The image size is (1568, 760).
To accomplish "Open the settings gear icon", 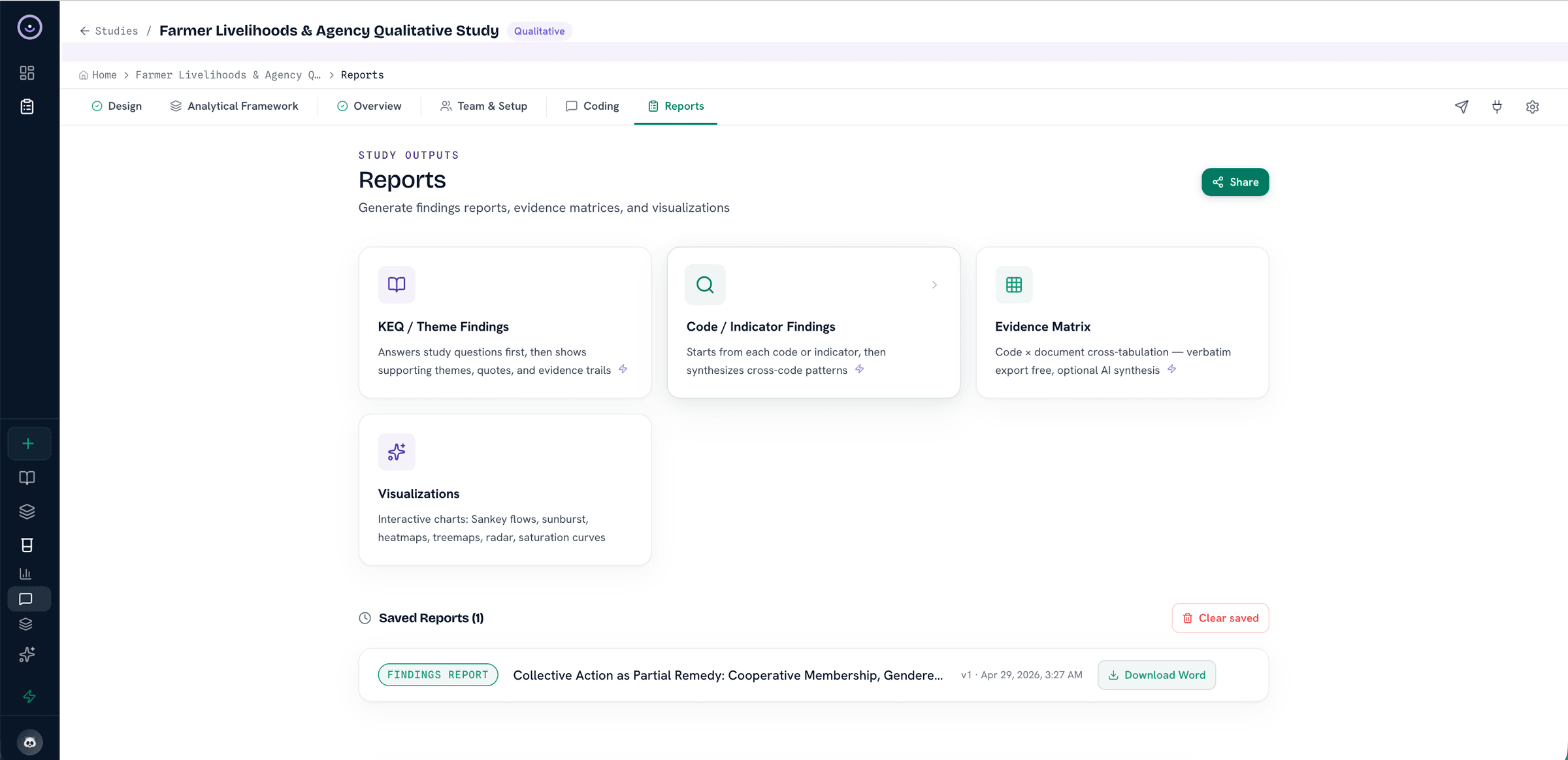I will (x=1532, y=107).
